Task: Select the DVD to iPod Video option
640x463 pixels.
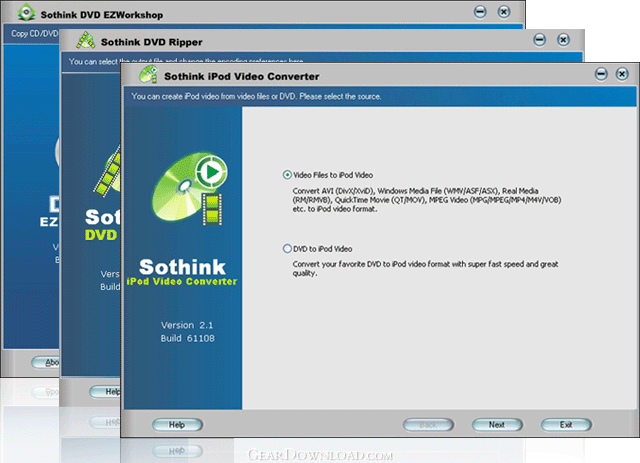Action: pos(318,249)
